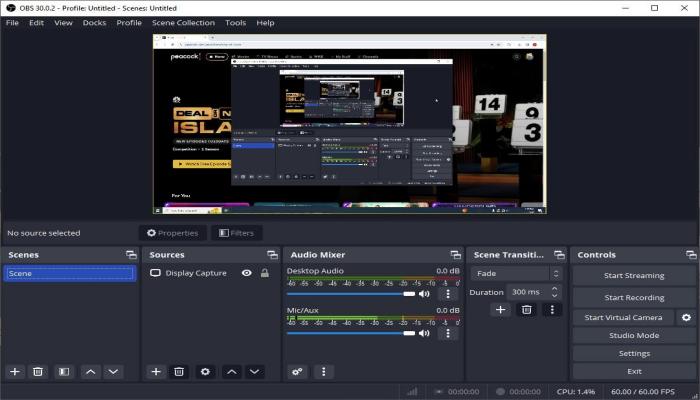The image size is (700, 400).
Task: Add a new source with plus icon
Action: [156, 371]
